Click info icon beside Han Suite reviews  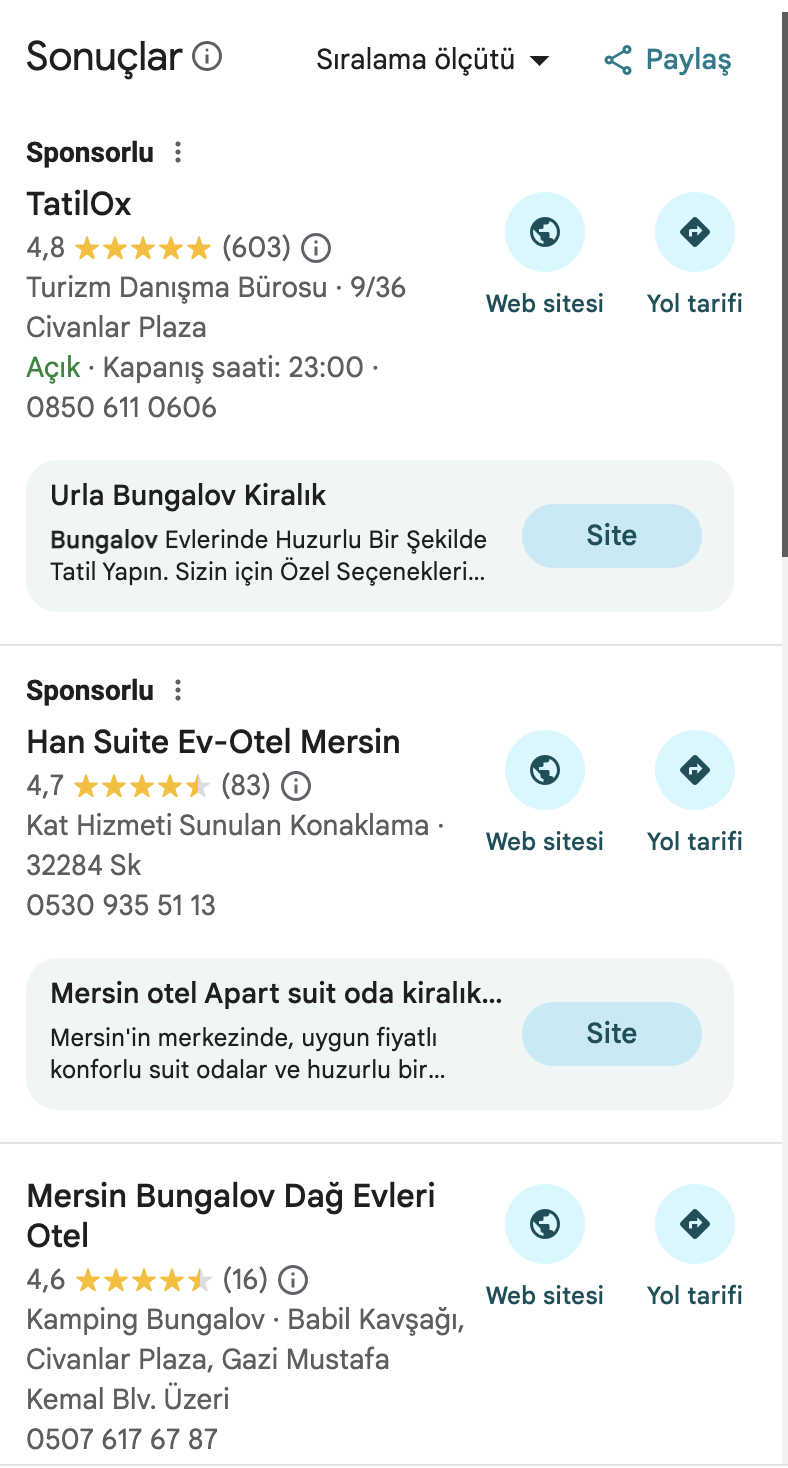296,786
